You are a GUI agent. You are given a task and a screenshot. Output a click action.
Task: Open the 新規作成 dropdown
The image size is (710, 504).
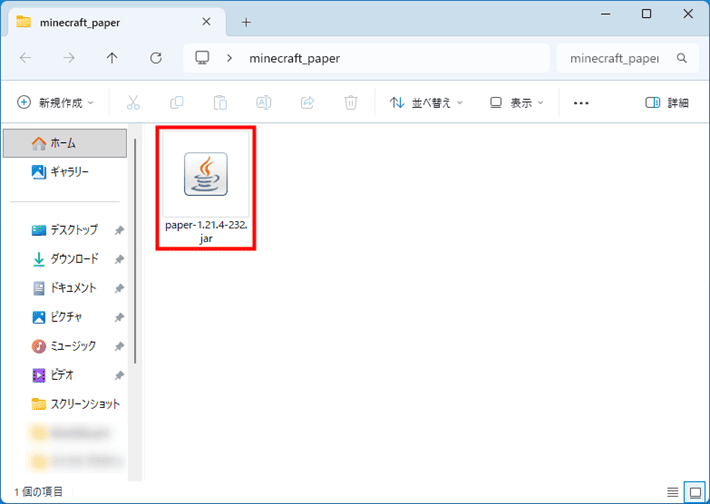point(55,103)
